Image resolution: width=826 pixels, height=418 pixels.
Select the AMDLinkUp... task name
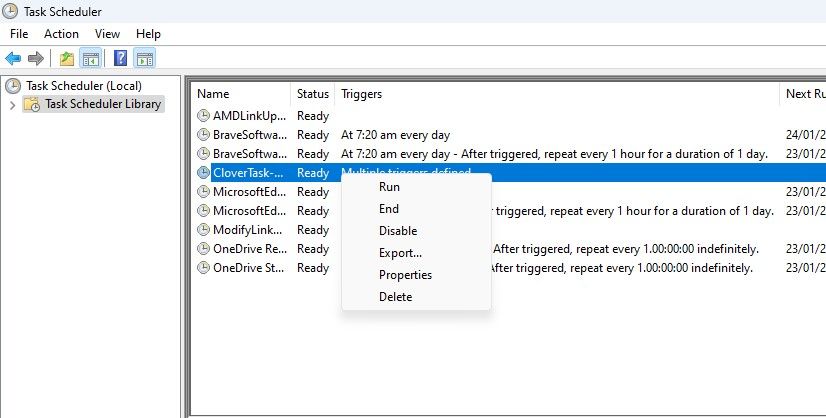(250, 116)
